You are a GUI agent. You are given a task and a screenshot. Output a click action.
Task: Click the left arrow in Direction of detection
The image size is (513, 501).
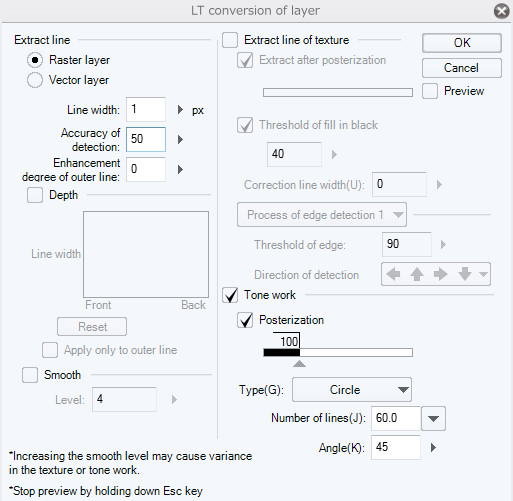coord(393,274)
